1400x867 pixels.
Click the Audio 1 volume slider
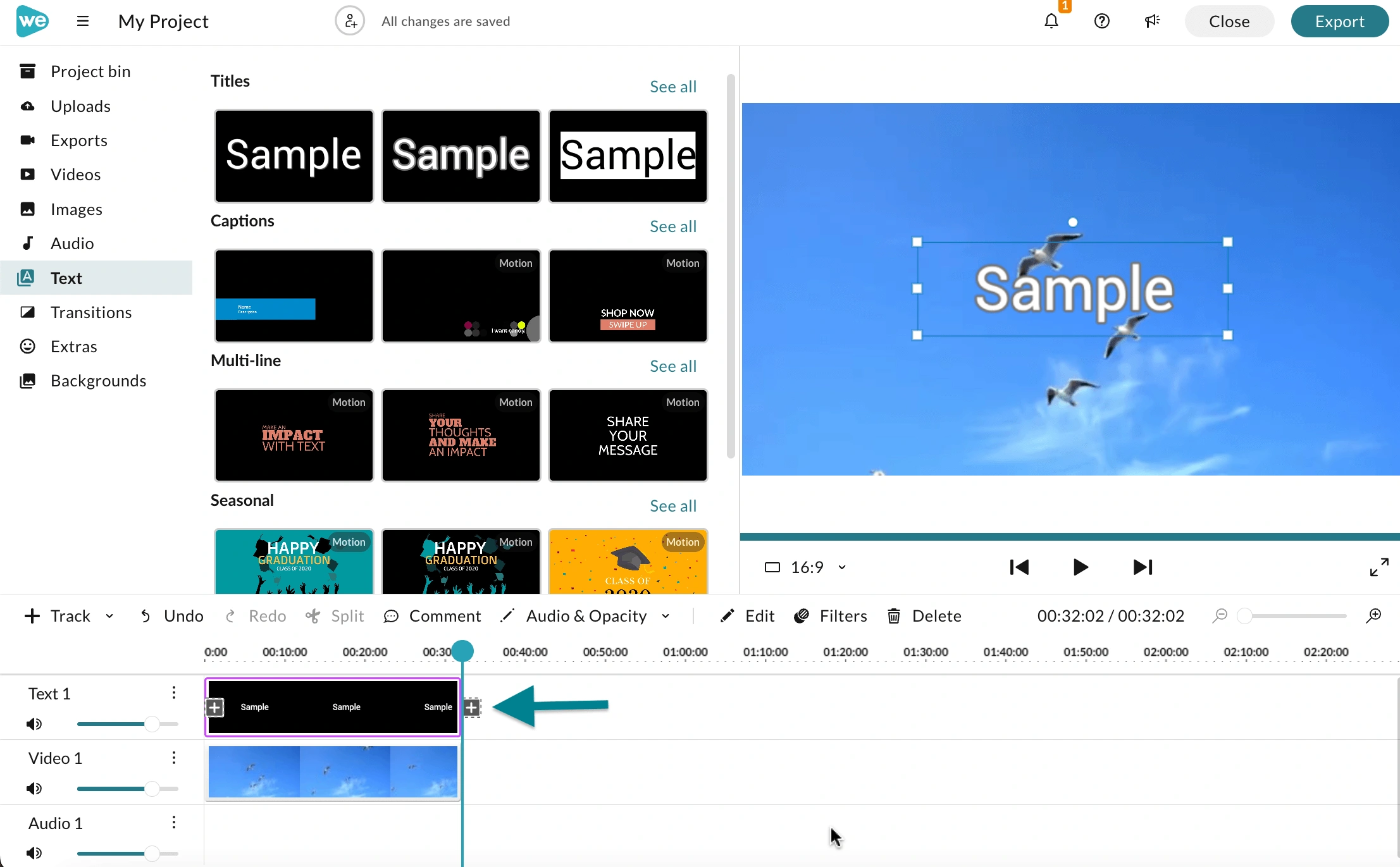click(127, 853)
